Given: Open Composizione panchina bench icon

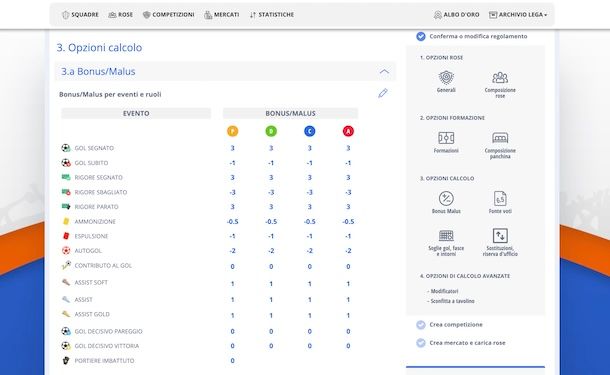Looking at the screenshot, I should click(500, 138).
